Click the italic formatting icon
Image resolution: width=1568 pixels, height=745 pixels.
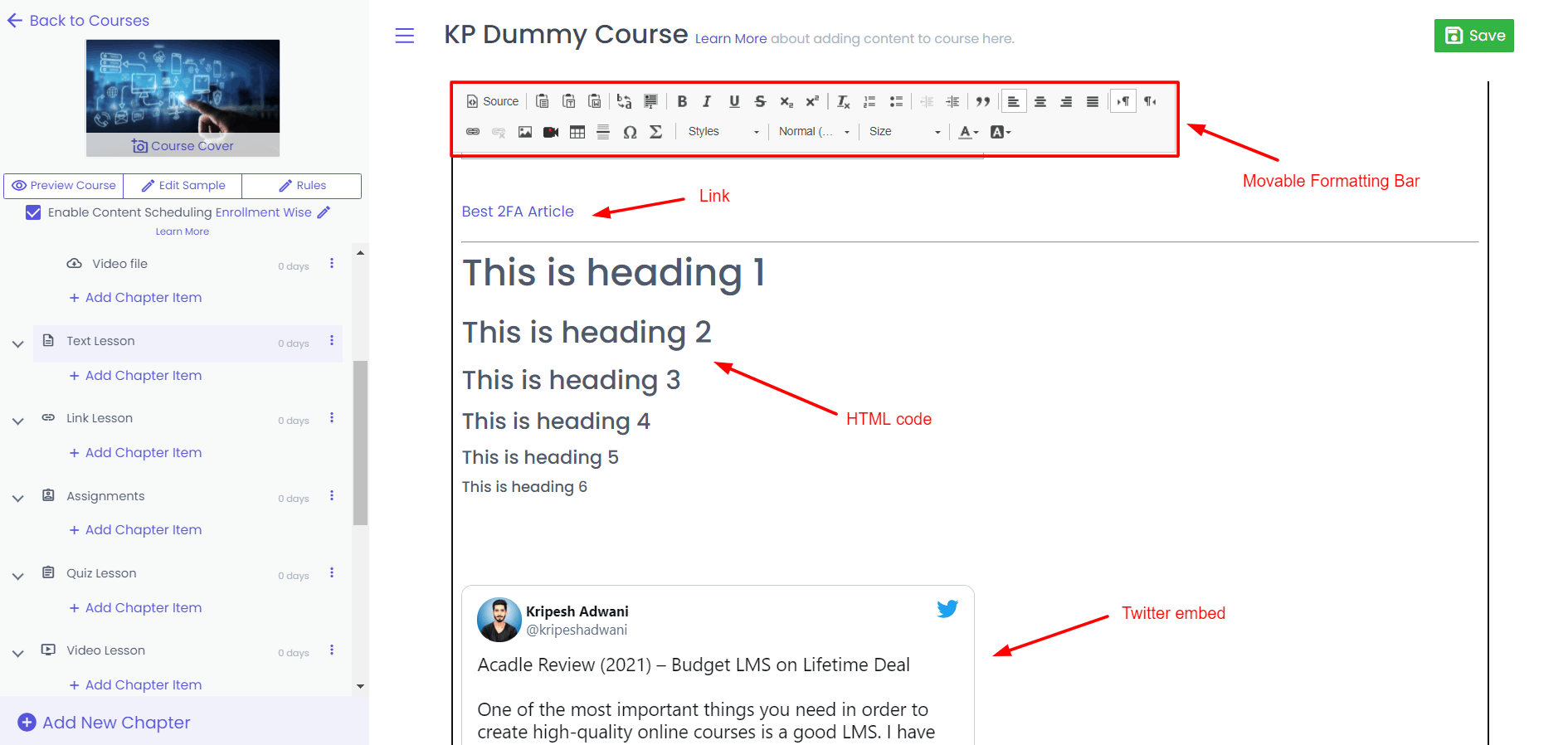click(x=707, y=101)
